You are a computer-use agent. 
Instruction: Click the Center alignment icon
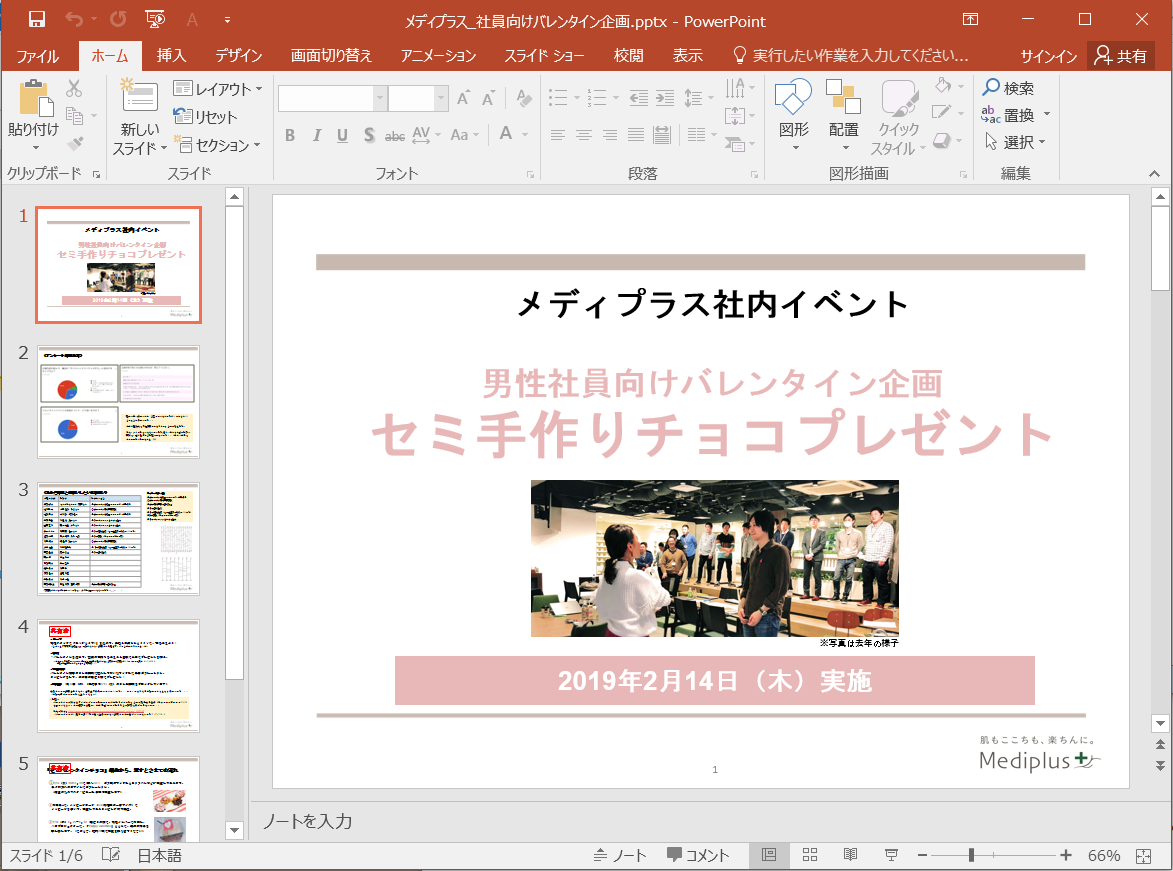[584, 135]
